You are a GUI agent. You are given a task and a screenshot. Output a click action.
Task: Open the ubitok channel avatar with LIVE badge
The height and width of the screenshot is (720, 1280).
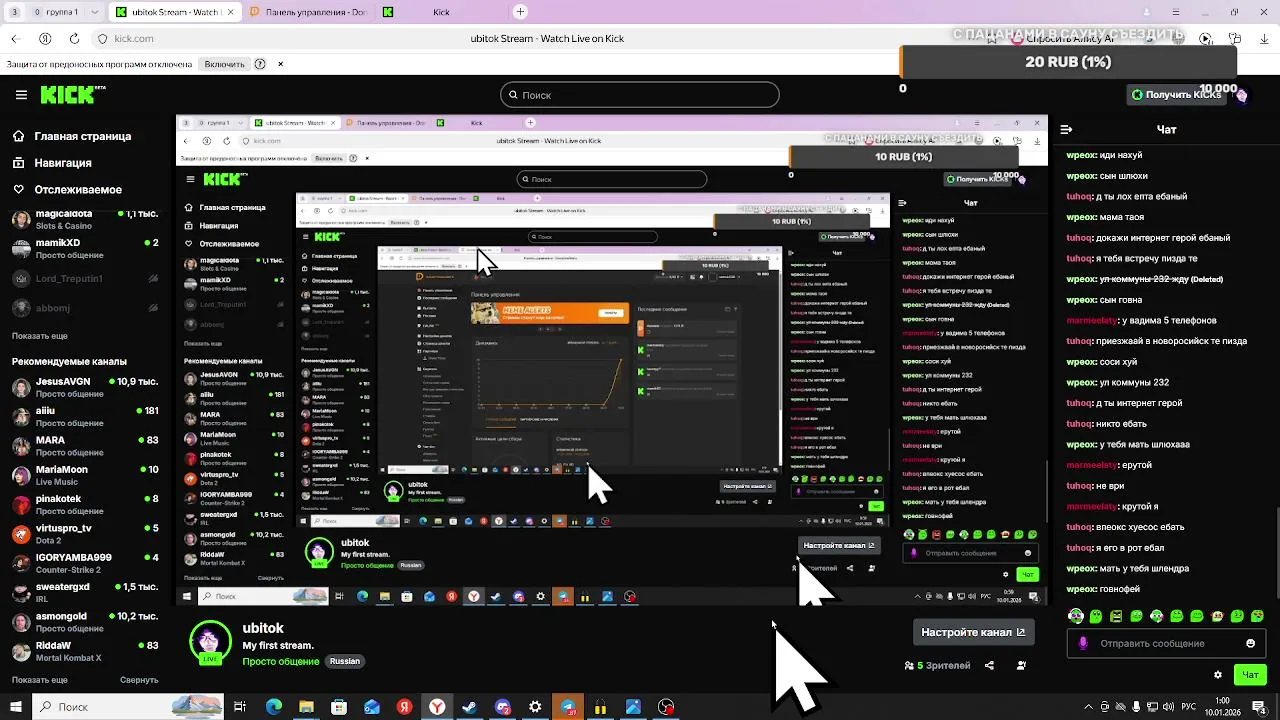(x=210, y=643)
